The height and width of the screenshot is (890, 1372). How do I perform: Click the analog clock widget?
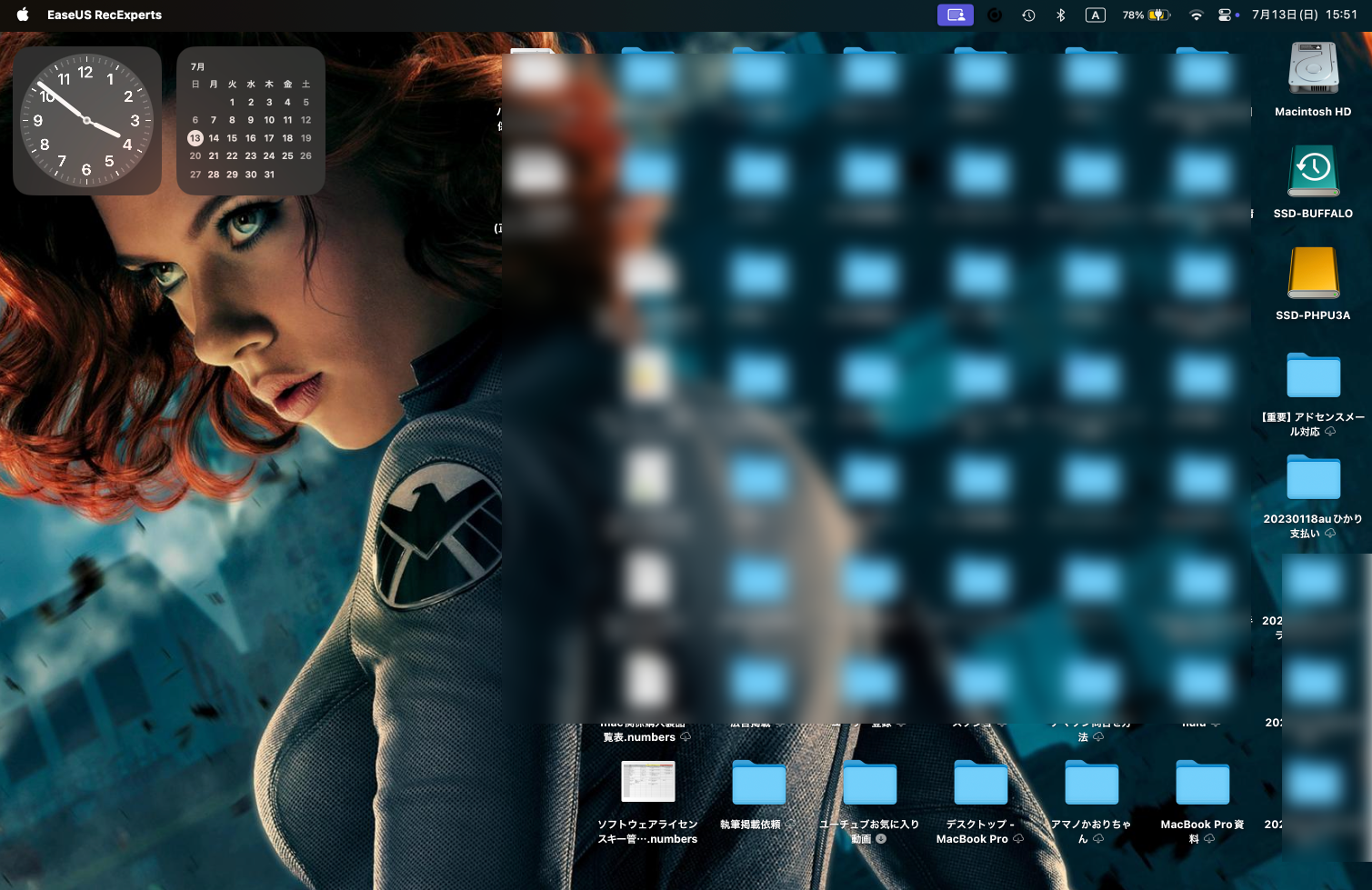click(x=87, y=121)
